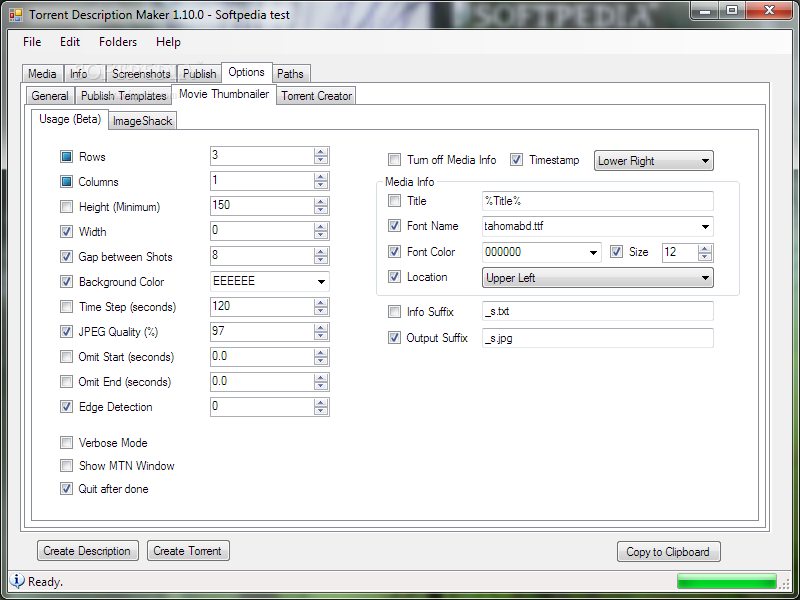Enable Height (Minimum) option
The height and width of the screenshot is (600, 800).
tap(66, 206)
